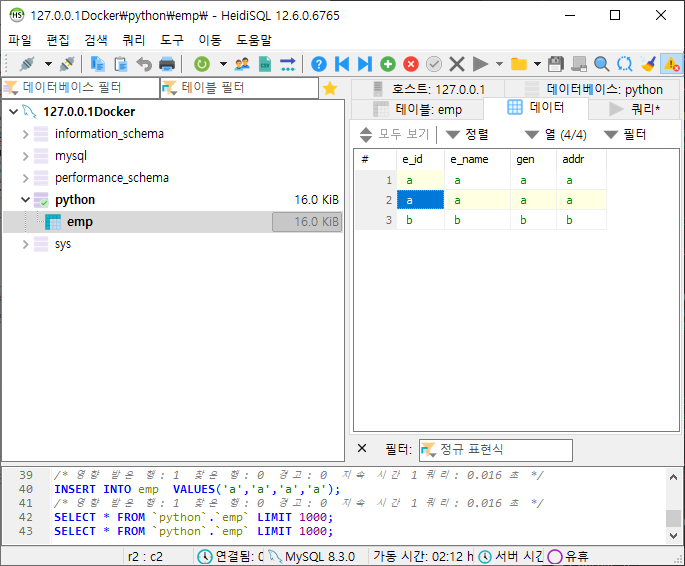Screen dimensions: 685x566
Task: Collapse the 127.0.0.1Docker session node
Action: [14, 112]
